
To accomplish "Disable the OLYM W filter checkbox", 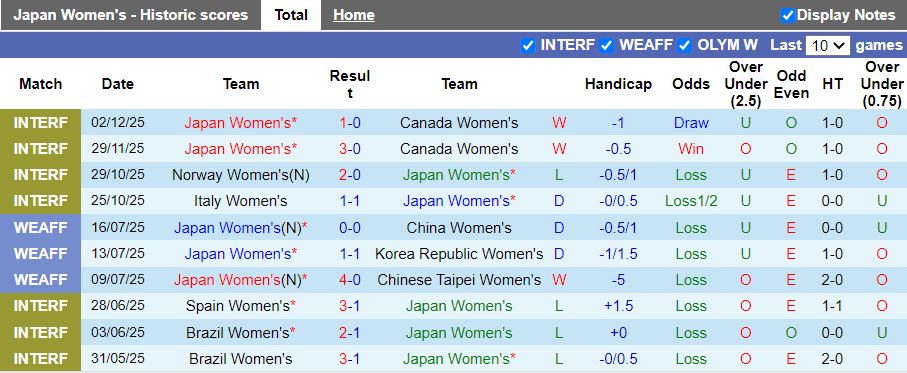I will [x=684, y=46].
